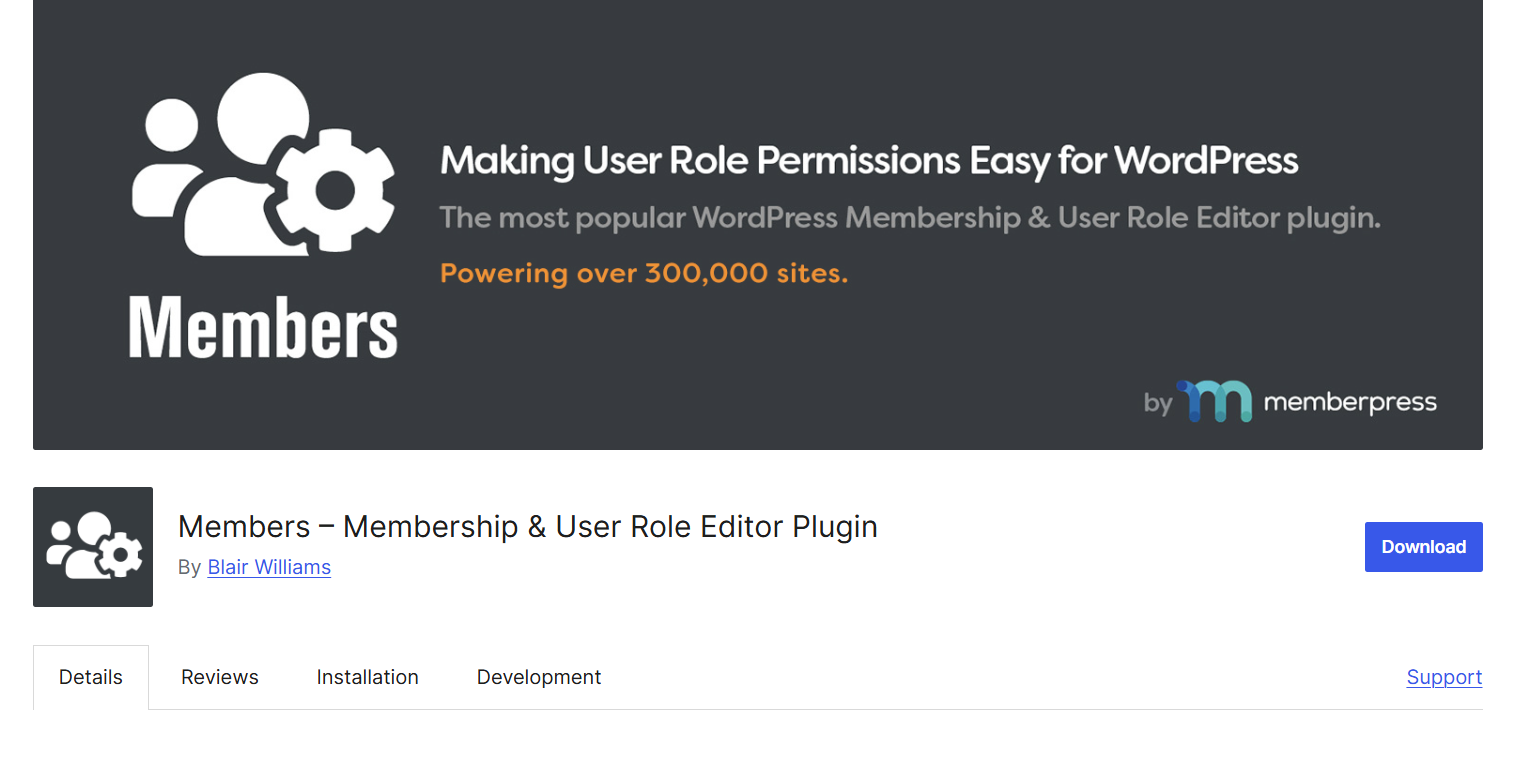Screen dimensions: 1513x760
Task: Open the Blair Williams author link
Action: pyautogui.click(x=269, y=567)
